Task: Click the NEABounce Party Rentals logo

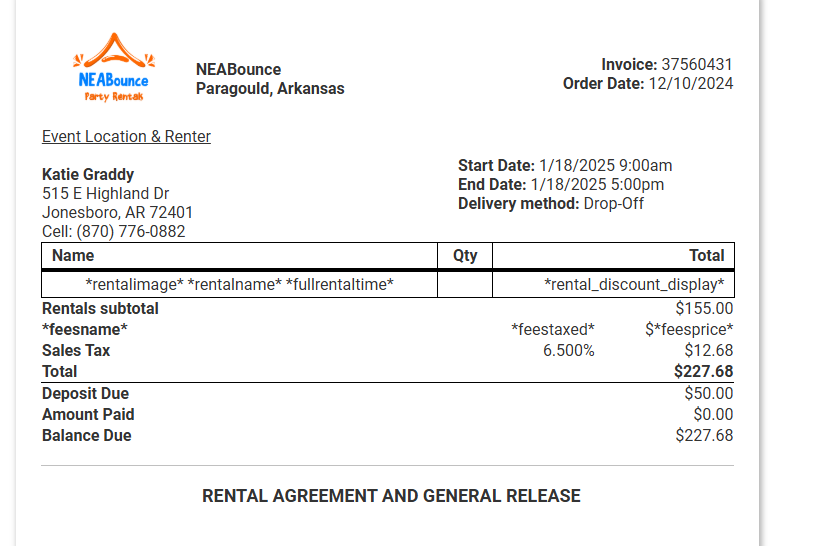Action: pyautogui.click(x=113, y=68)
